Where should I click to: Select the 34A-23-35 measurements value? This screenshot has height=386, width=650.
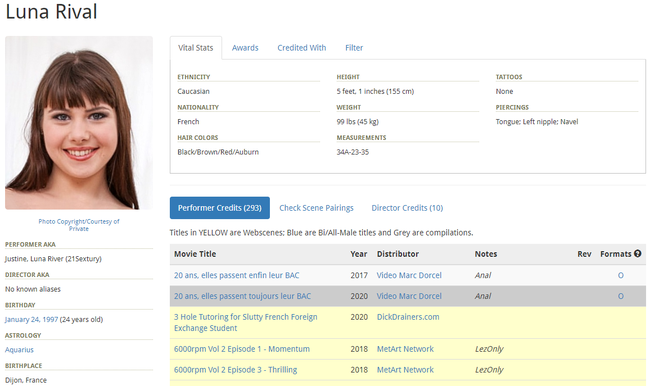coord(352,152)
